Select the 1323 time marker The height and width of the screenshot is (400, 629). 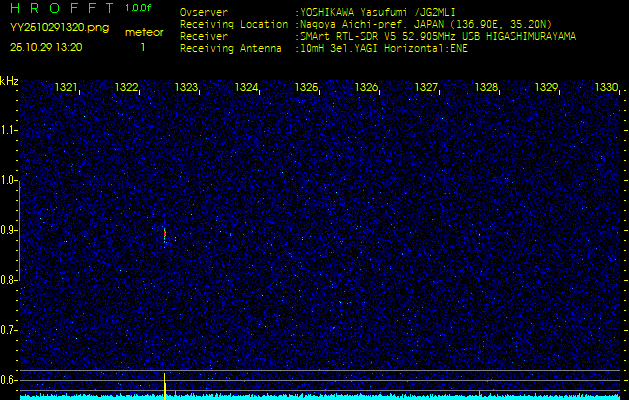187,88
